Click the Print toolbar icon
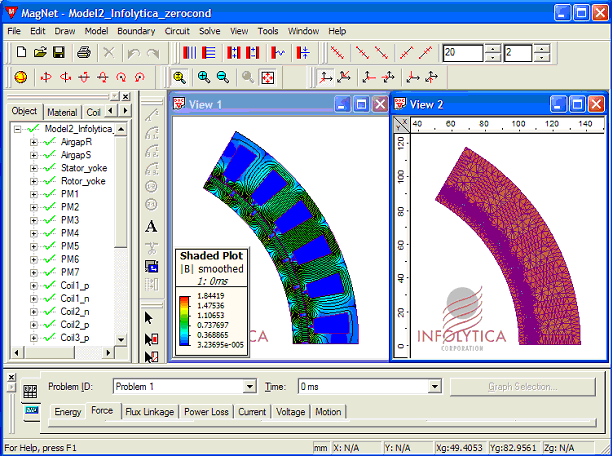The width and height of the screenshot is (612, 456). pos(83,52)
